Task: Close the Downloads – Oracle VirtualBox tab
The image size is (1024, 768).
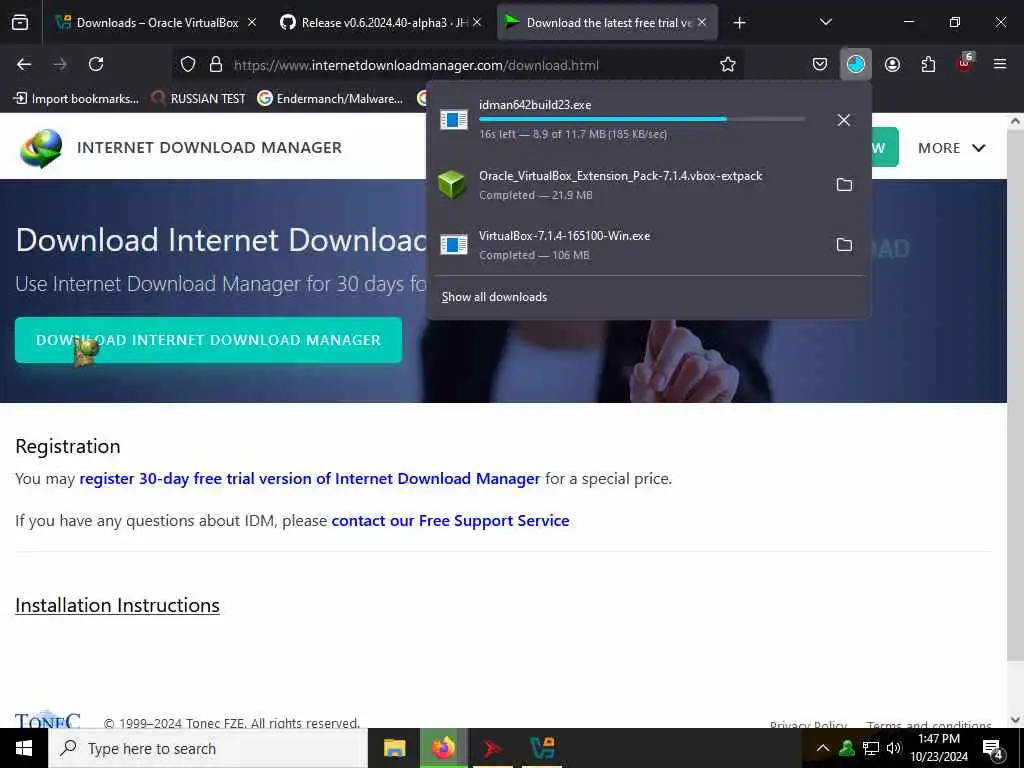Action: (252, 22)
